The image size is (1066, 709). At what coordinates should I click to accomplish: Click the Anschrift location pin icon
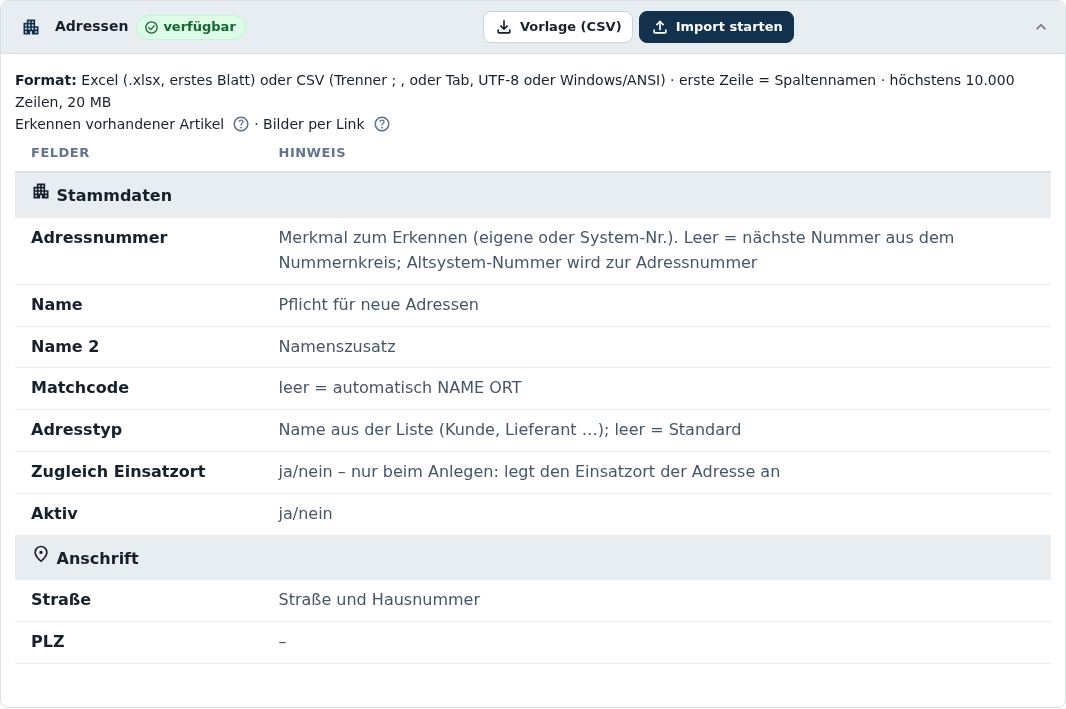tap(41, 555)
